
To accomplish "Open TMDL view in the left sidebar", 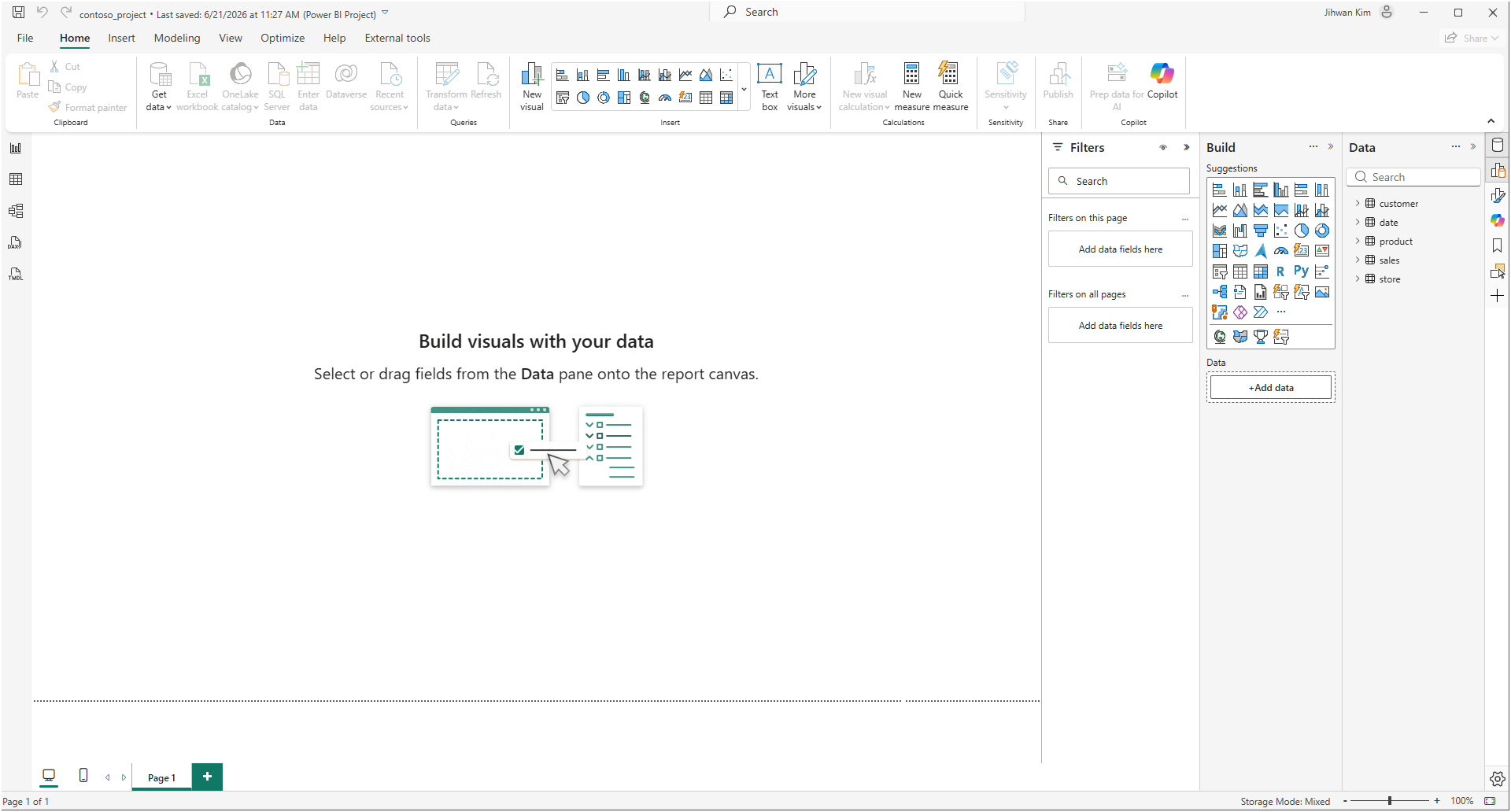I will [16, 274].
